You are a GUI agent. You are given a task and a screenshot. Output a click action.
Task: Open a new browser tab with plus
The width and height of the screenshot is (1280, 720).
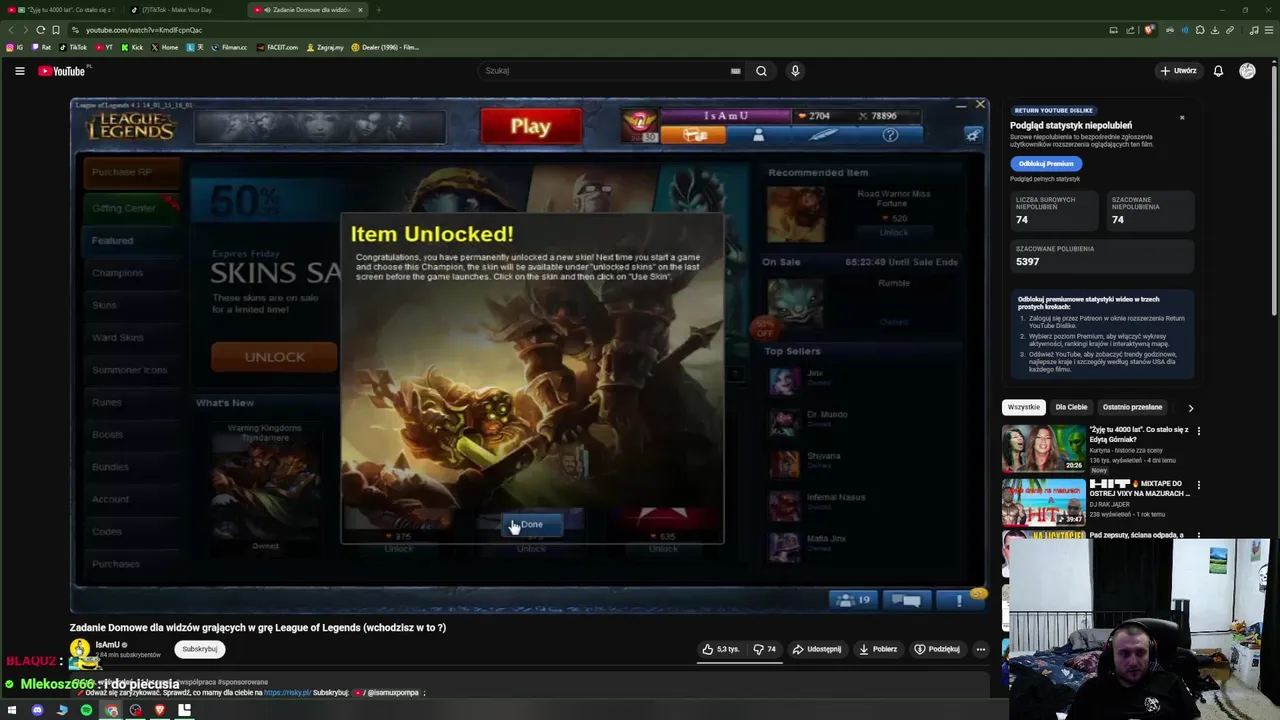[x=379, y=10]
